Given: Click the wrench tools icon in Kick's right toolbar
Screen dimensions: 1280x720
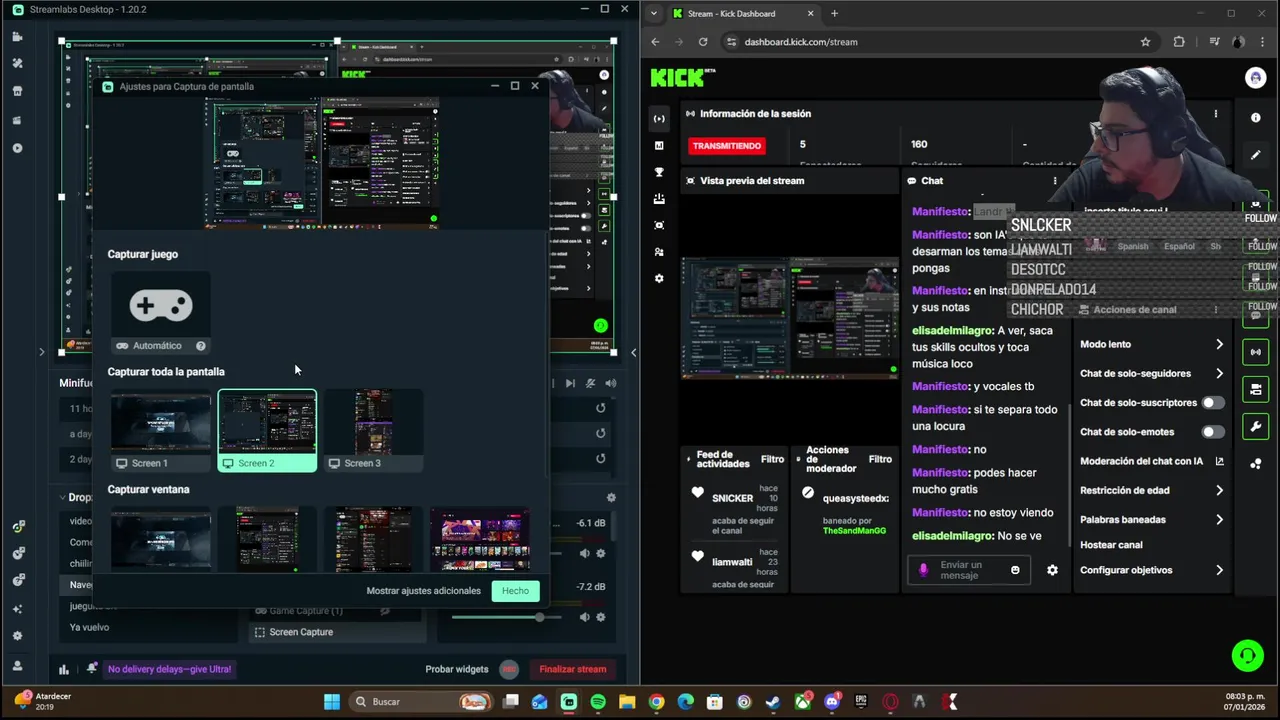Looking at the screenshot, I should pos(1256,427).
